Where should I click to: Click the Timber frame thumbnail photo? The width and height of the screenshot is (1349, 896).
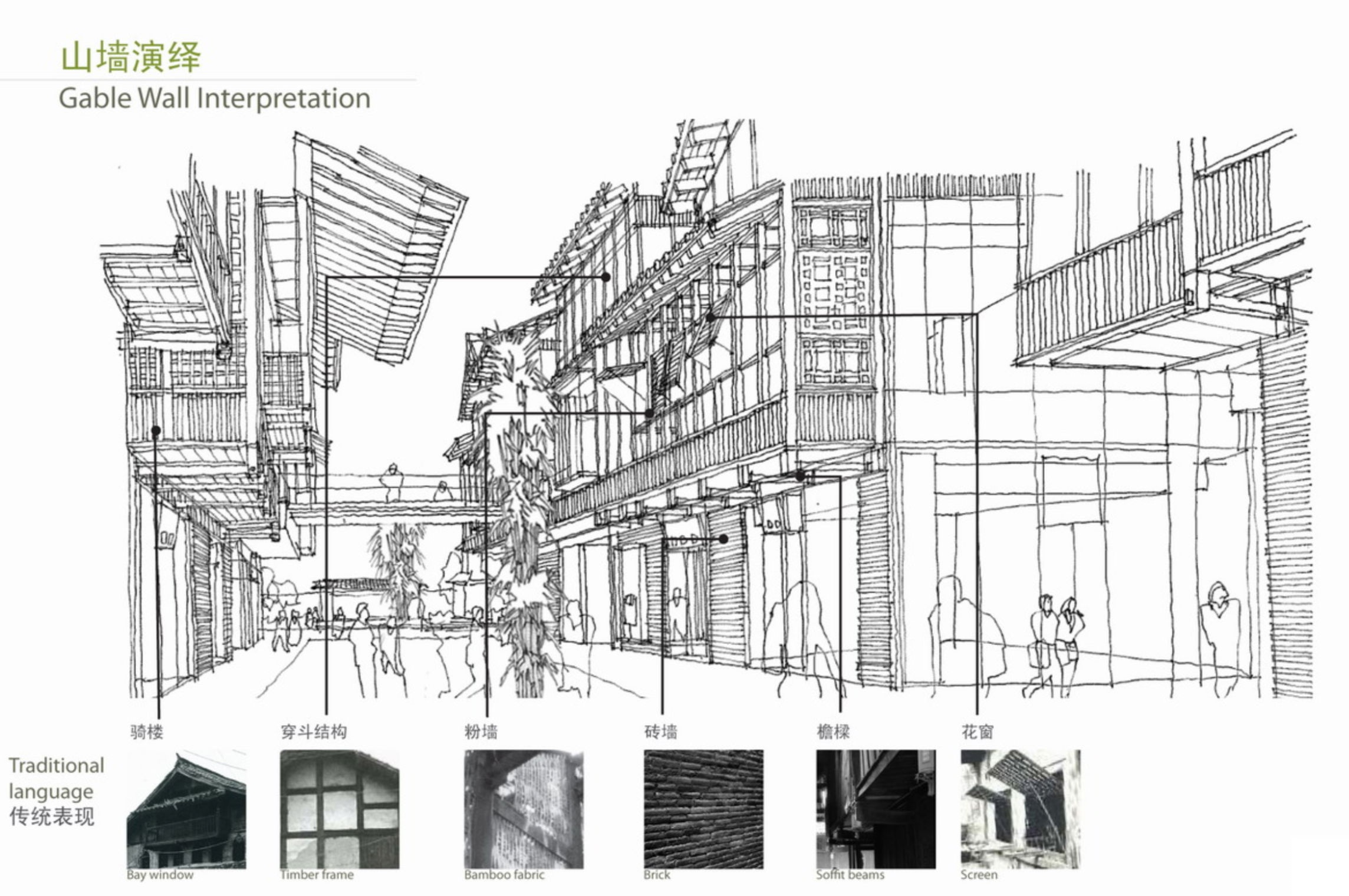(x=340, y=809)
